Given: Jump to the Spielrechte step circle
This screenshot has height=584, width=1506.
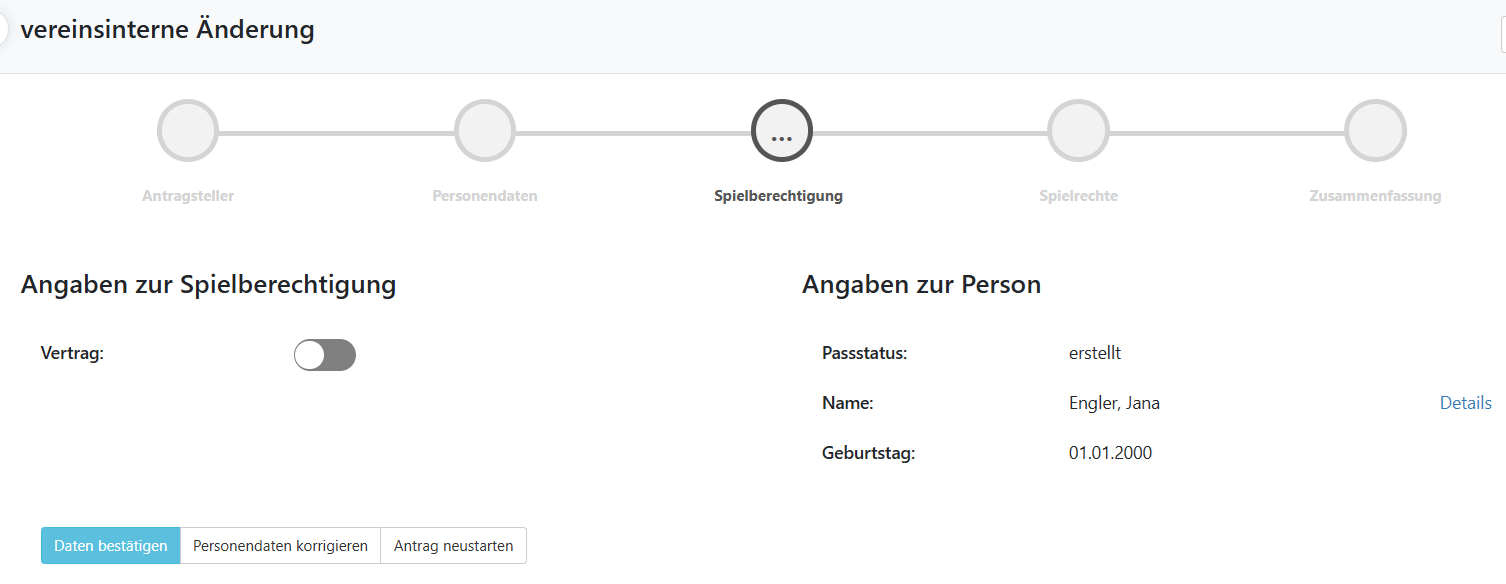Looking at the screenshot, I should 1078,131.
